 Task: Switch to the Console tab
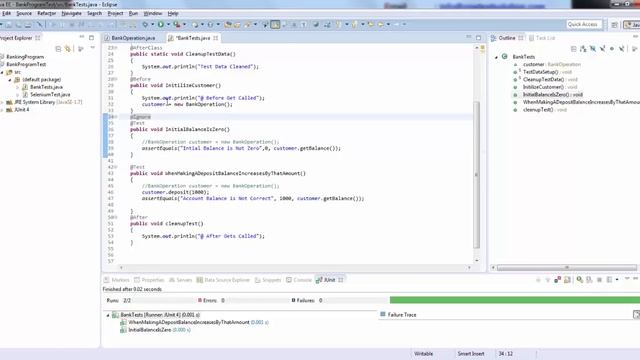click(x=299, y=280)
